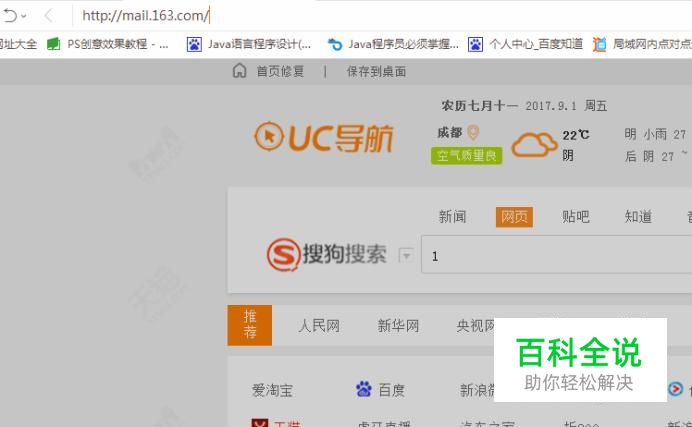Click the 22℃ temperature text
This screenshot has width=692, height=427.
pos(575,135)
